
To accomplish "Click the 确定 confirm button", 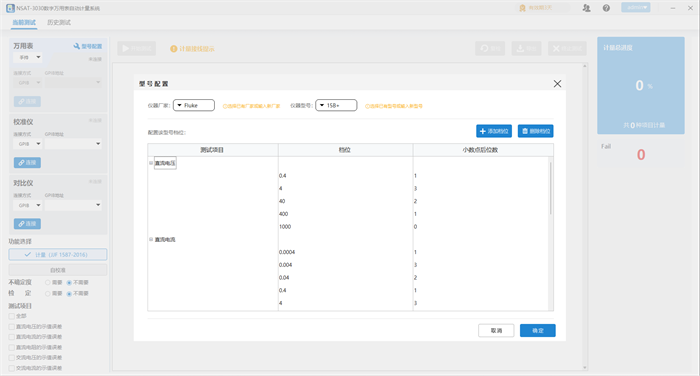I will click(538, 330).
